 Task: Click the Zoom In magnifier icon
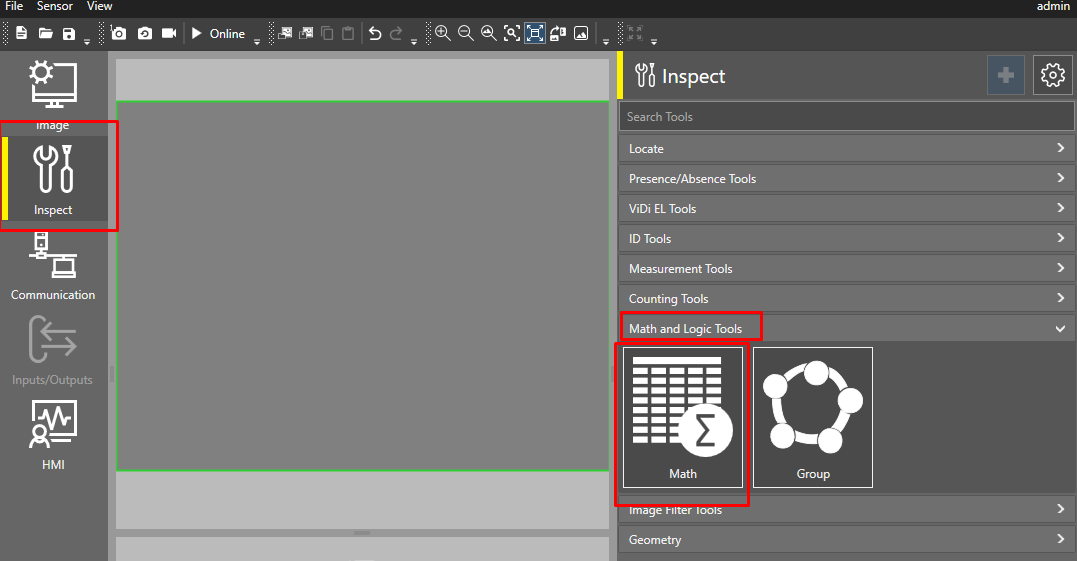[442, 34]
